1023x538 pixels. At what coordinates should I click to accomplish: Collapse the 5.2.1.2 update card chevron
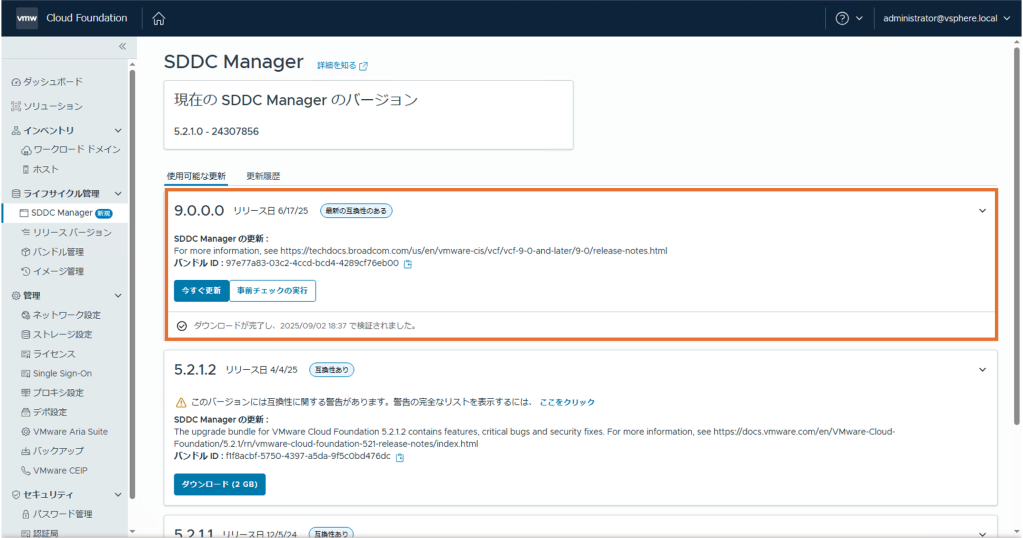point(983,370)
